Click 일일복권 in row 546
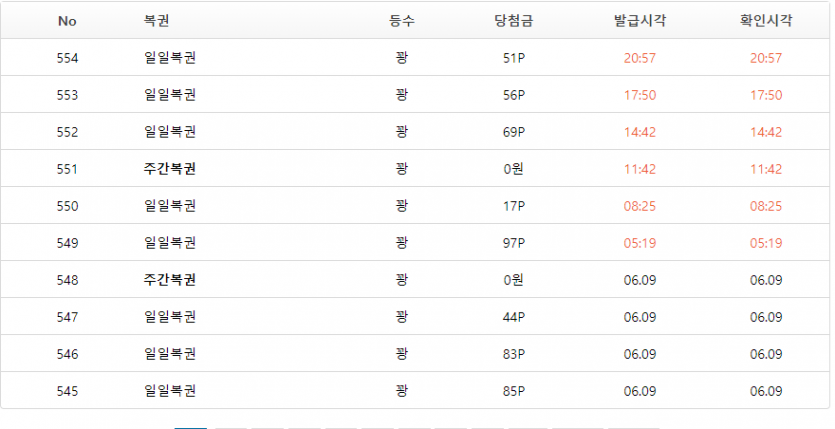Viewport: 835px width, 429px height. [x=170, y=354]
